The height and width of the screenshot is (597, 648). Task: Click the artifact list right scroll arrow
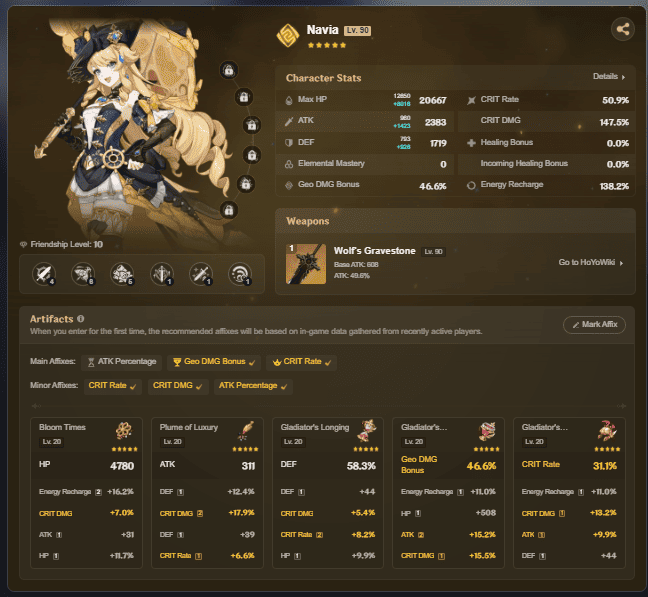pyautogui.click(x=621, y=406)
